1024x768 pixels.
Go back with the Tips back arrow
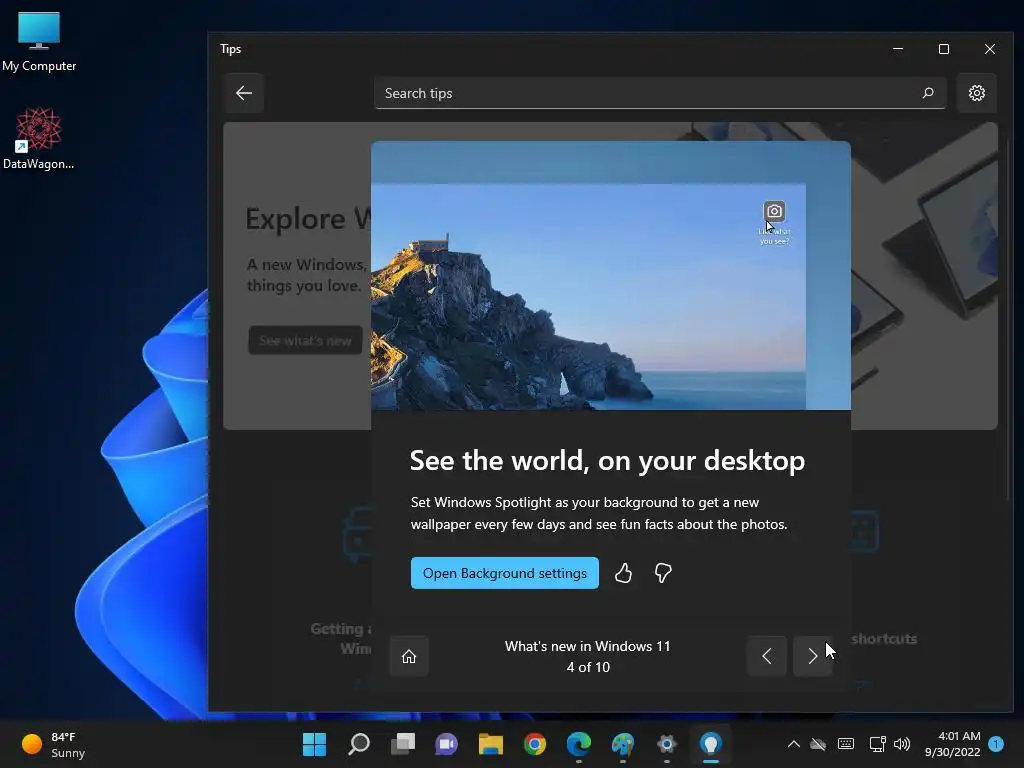(x=244, y=93)
